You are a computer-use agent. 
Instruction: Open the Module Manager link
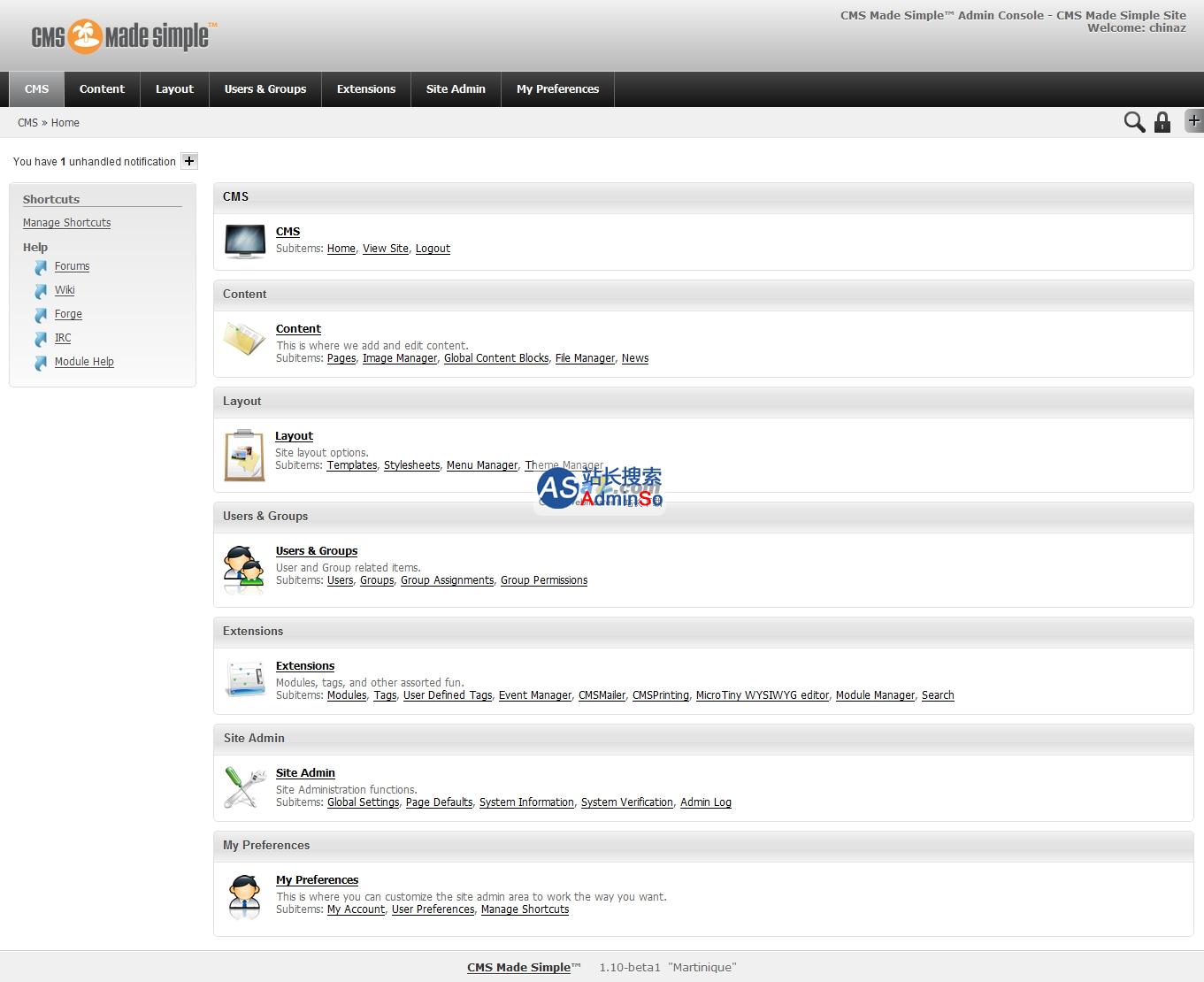[x=875, y=695]
